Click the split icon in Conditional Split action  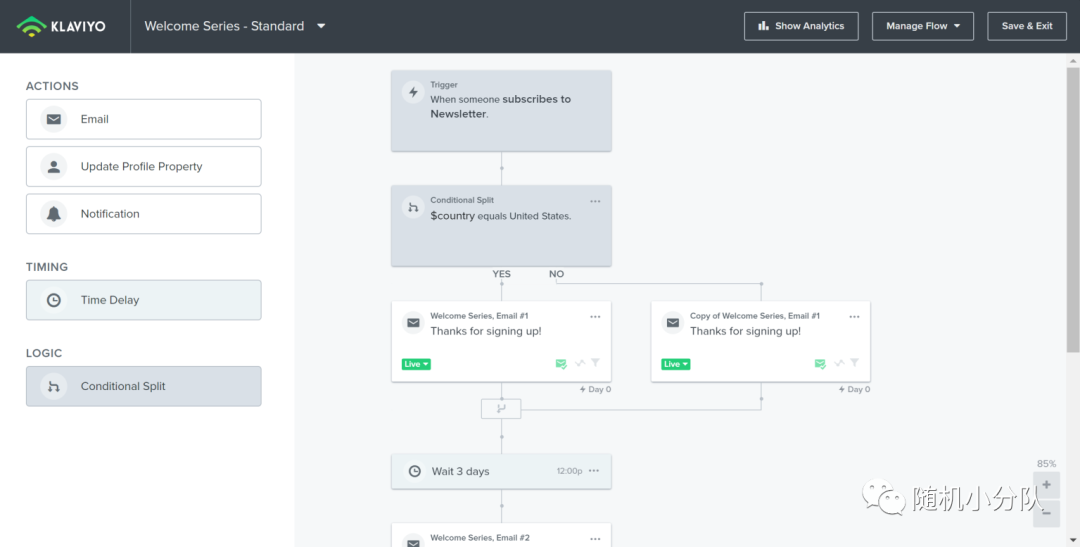[x=54, y=386]
